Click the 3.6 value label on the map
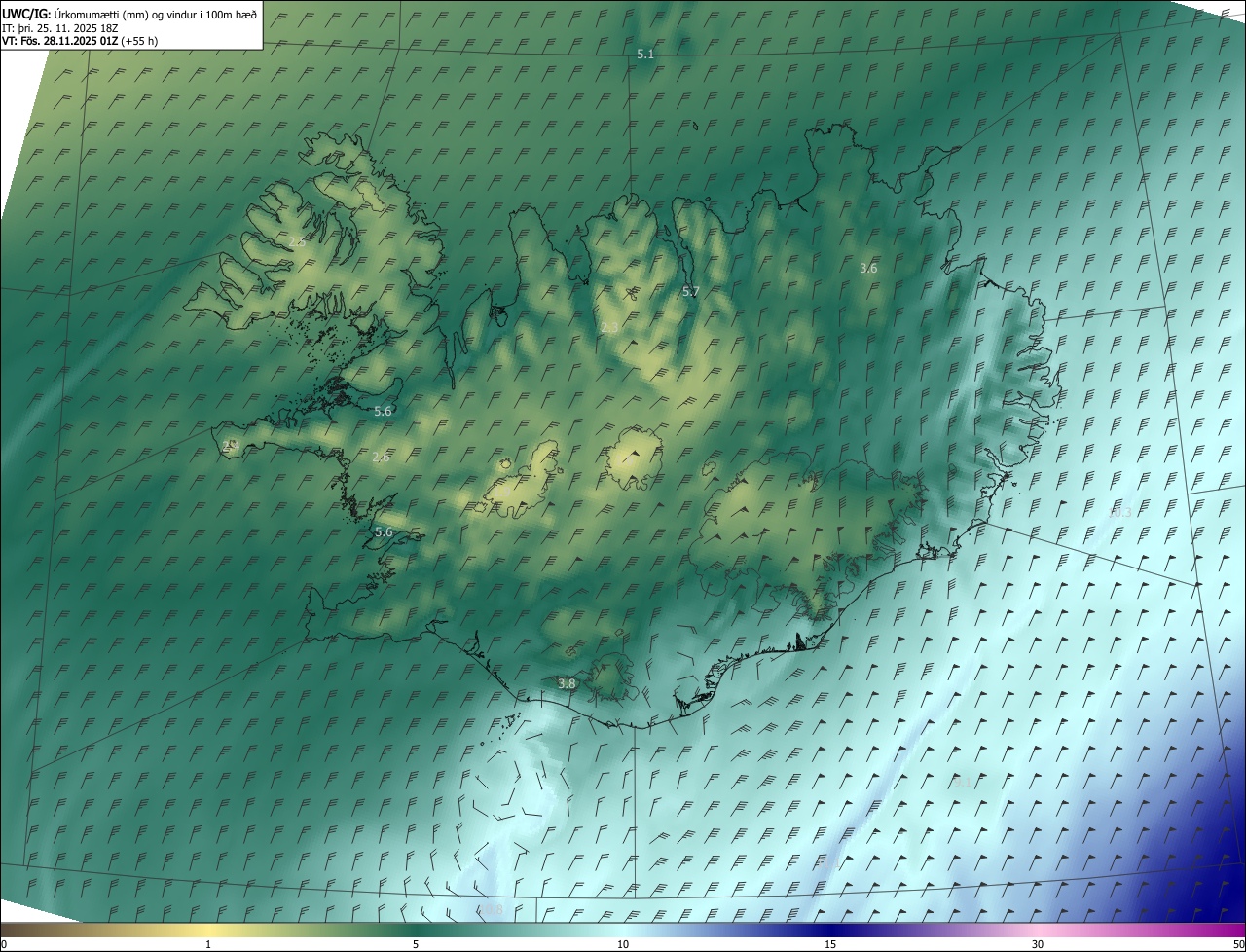Viewport: 1246px width, 952px height. point(868,268)
